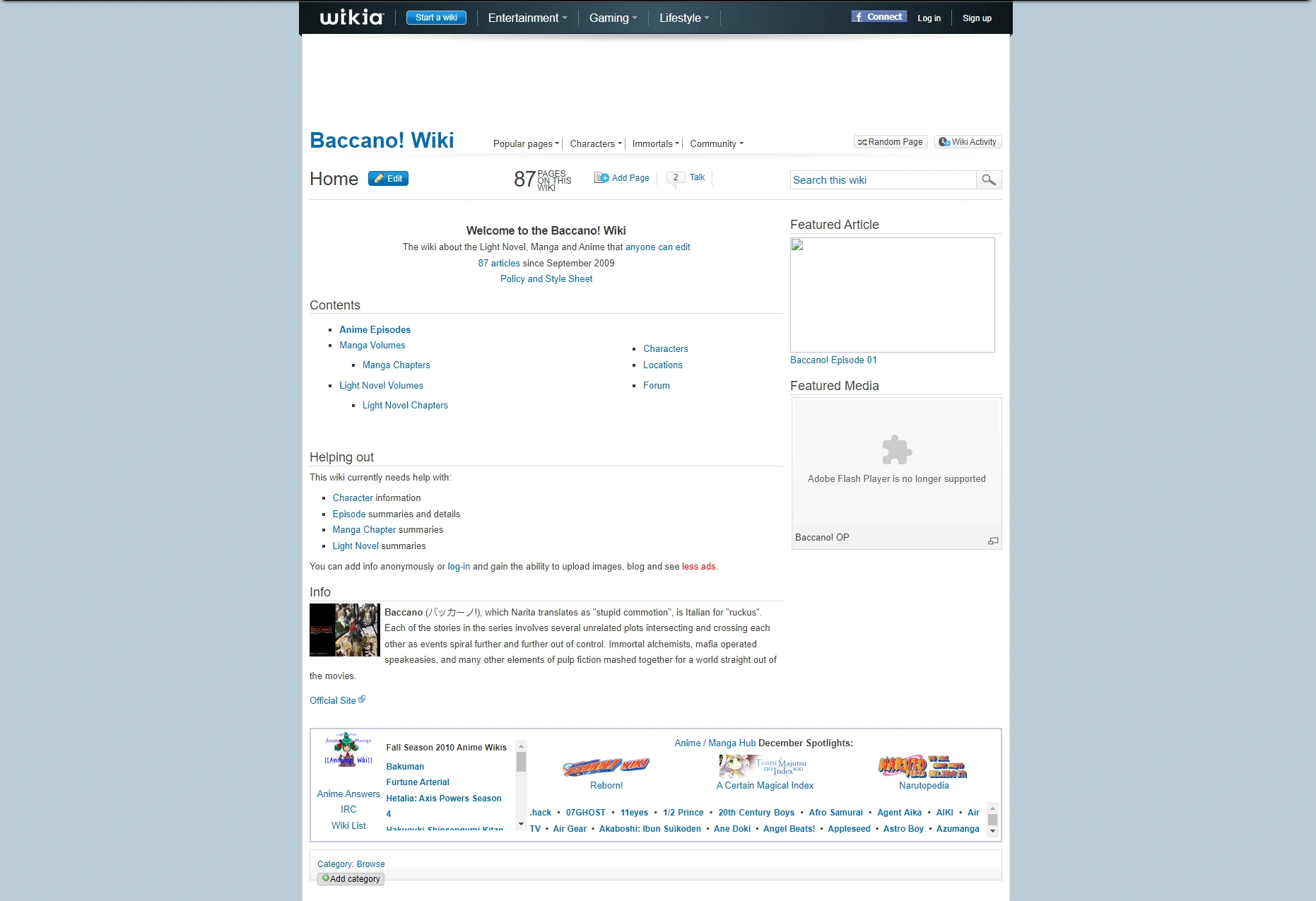Screen dimensions: 1316x901
Task: Expand the Lifestyle dropdown
Action: [x=684, y=18]
